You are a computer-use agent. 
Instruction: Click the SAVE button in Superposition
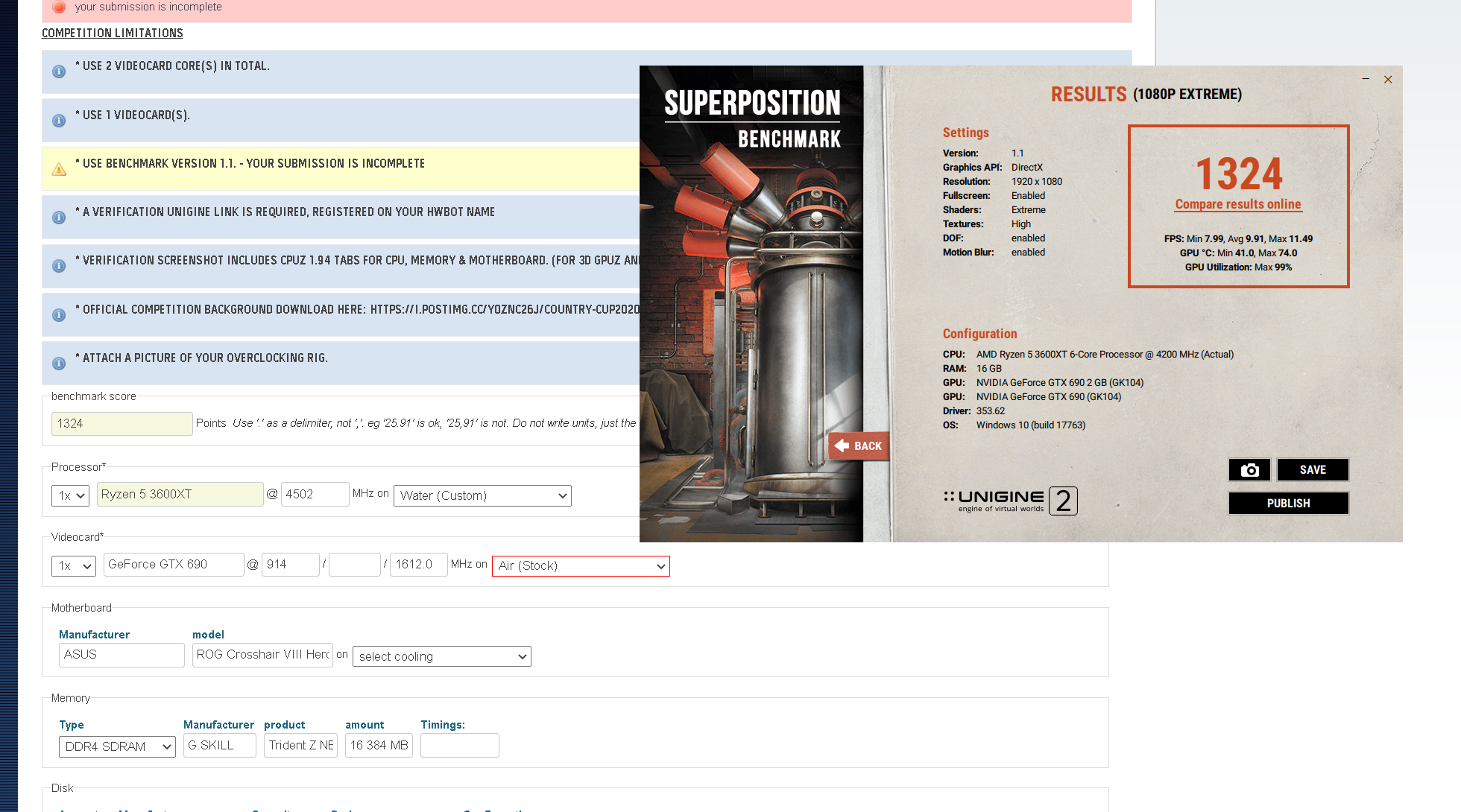1312,470
